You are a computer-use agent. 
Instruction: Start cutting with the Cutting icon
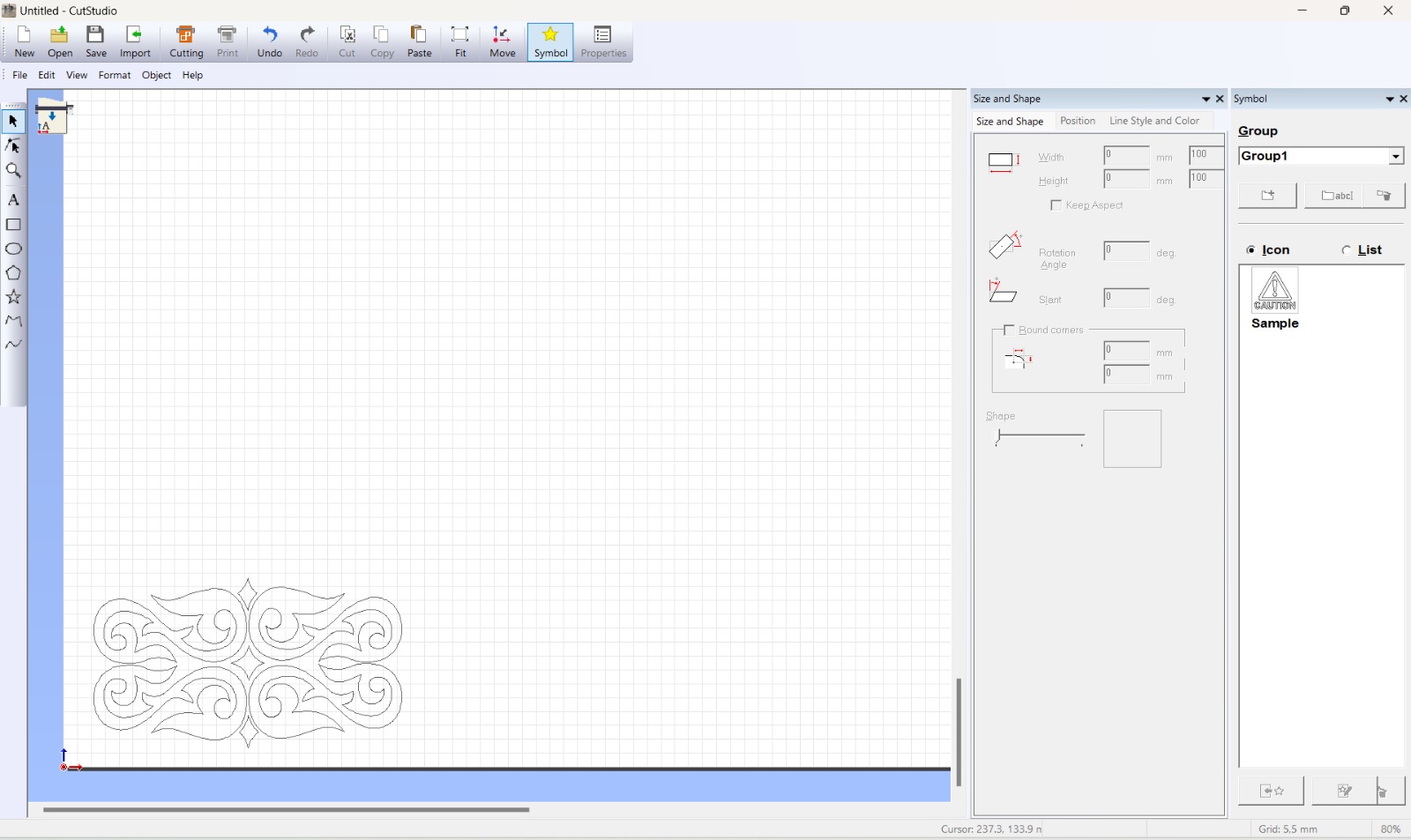(x=186, y=42)
